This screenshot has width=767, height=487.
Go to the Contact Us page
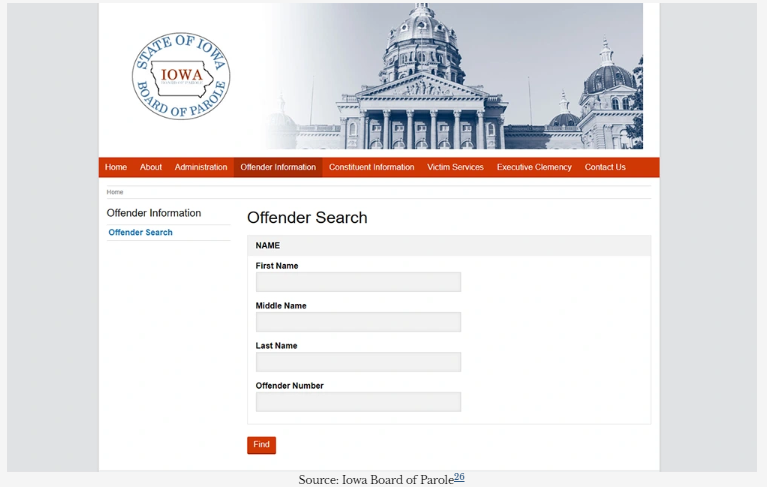point(605,167)
